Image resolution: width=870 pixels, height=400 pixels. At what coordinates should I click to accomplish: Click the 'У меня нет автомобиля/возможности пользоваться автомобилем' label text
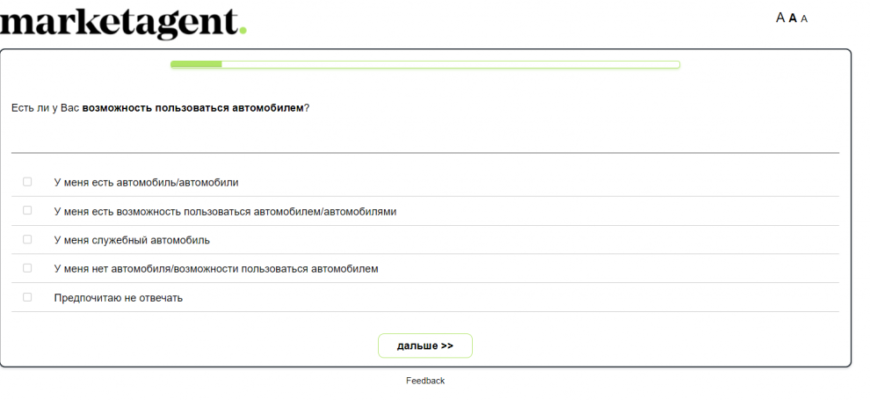pyautogui.click(x=216, y=269)
